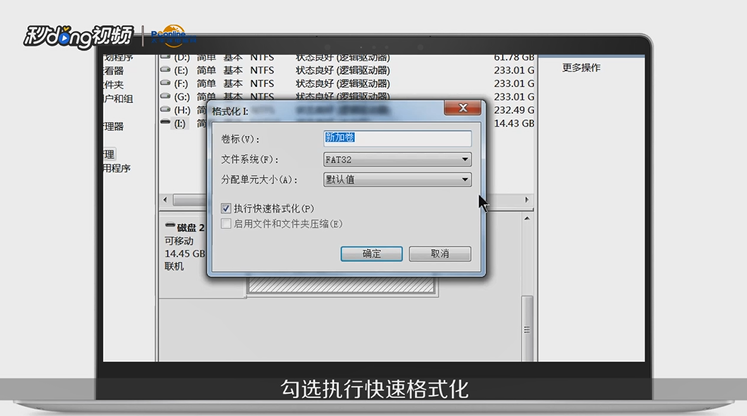
Task: Click 更多操作 in the actions pane
Action: (581, 68)
